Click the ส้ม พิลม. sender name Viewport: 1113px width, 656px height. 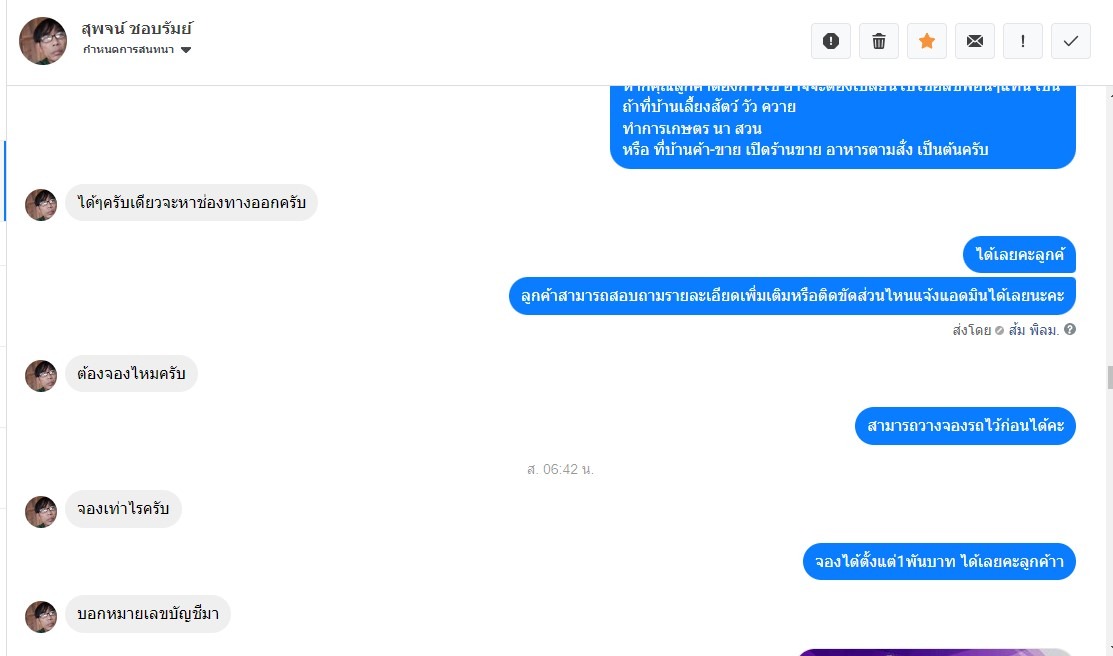(x=1034, y=330)
